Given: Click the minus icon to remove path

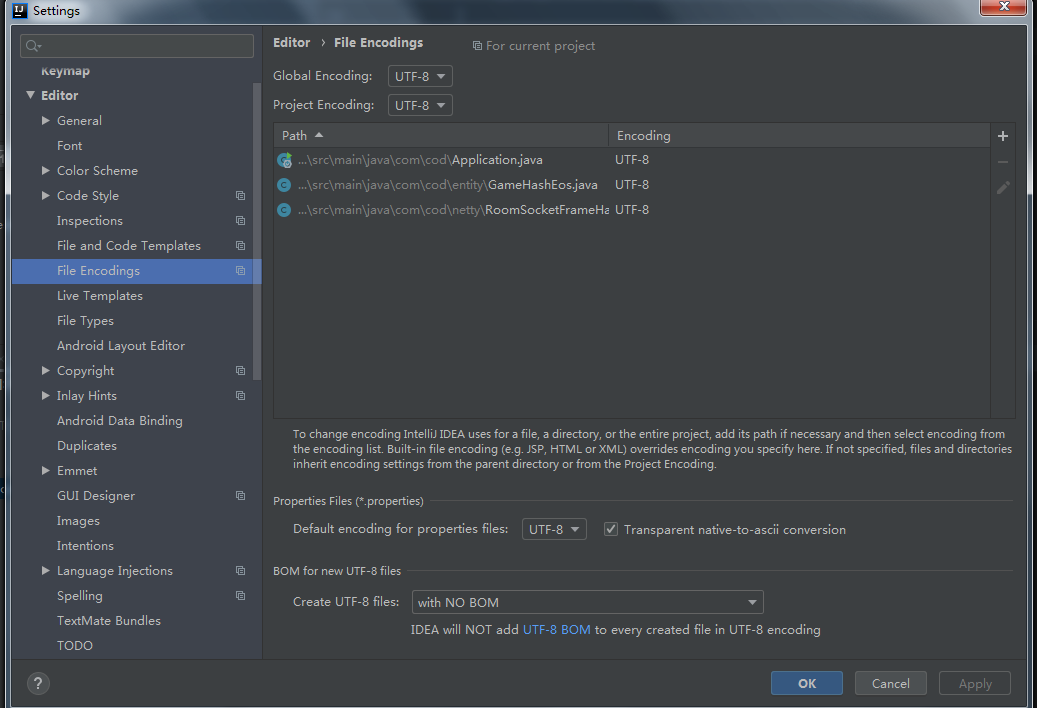Looking at the screenshot, I should (x=1003, y=162).
